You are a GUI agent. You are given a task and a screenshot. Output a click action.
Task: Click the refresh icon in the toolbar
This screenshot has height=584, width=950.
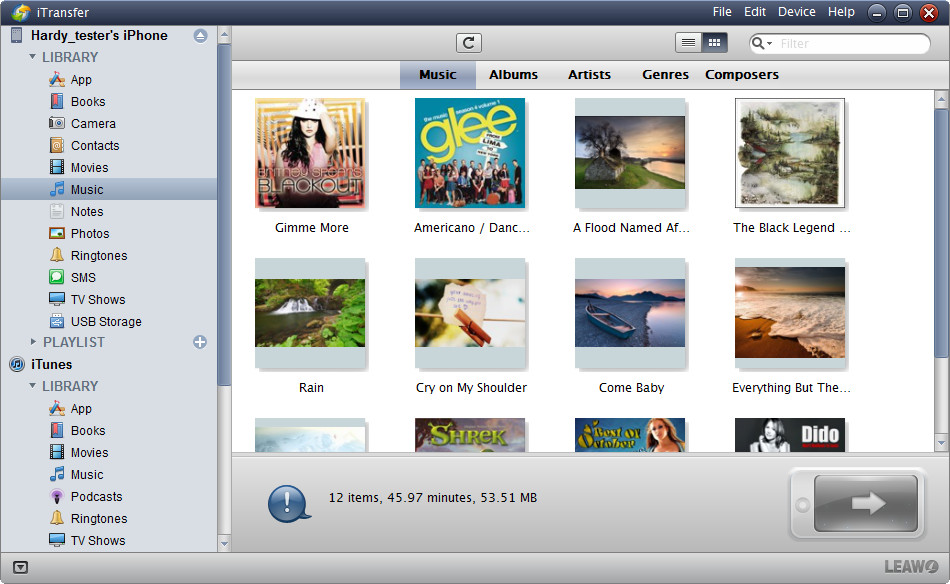pyautogui.click(x=469, y=43)
